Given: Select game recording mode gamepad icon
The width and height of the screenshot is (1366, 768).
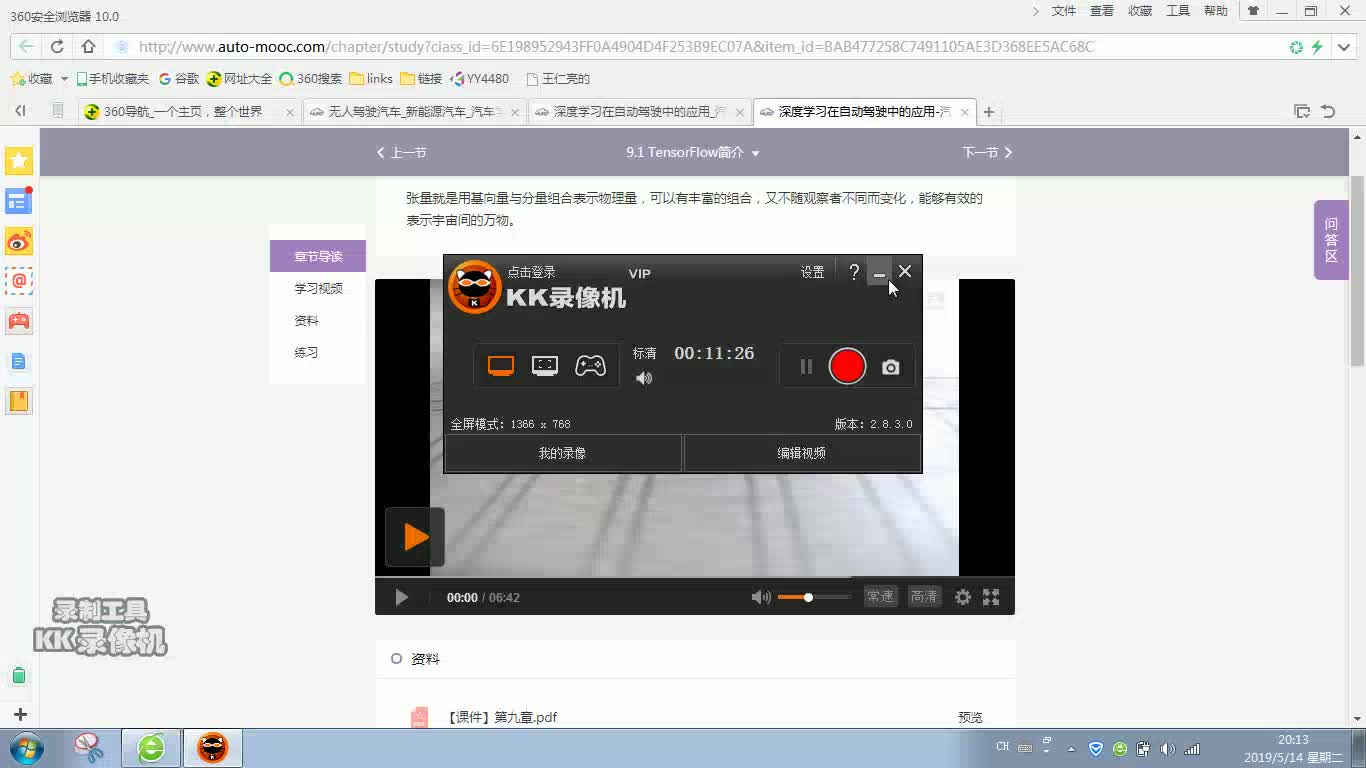Looking at the screenshot, I should pyautogui.click(x=590, y=366).
